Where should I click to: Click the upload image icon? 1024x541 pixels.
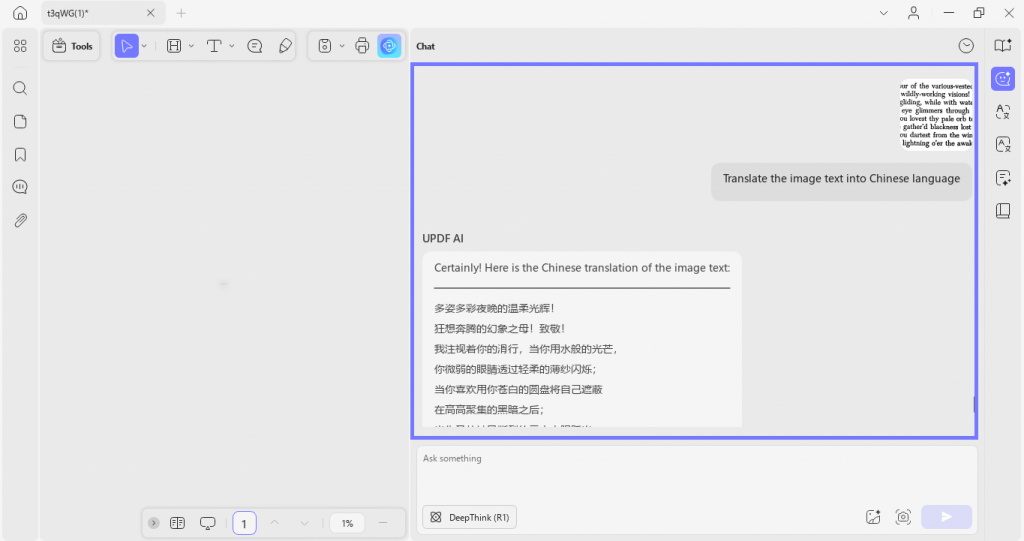tap(873, 517)
